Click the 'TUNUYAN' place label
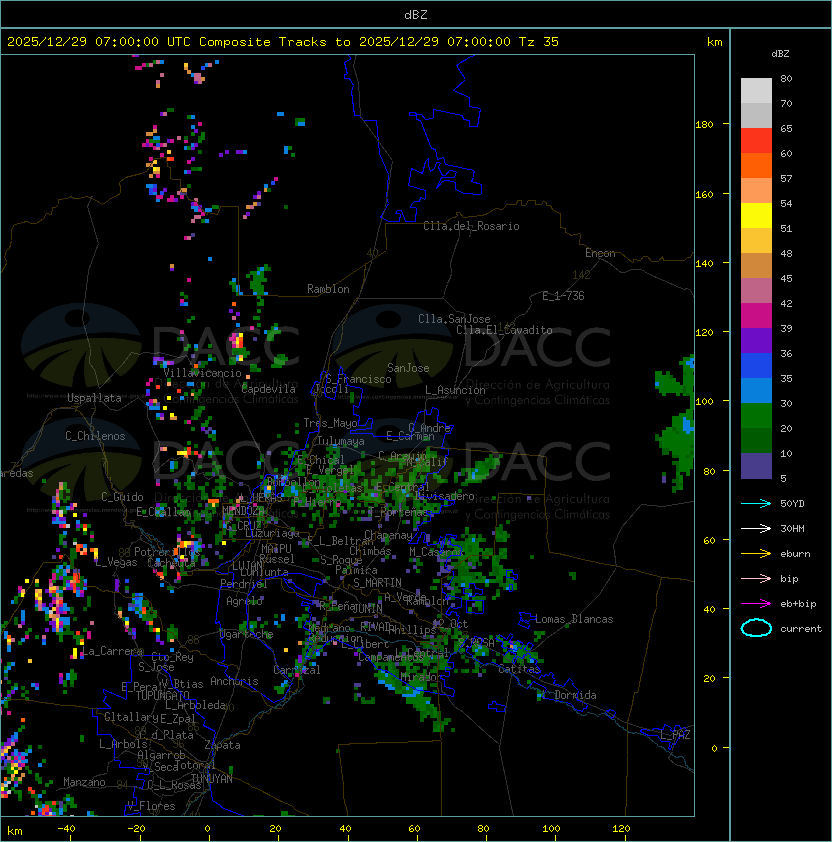 pos(212,779)
